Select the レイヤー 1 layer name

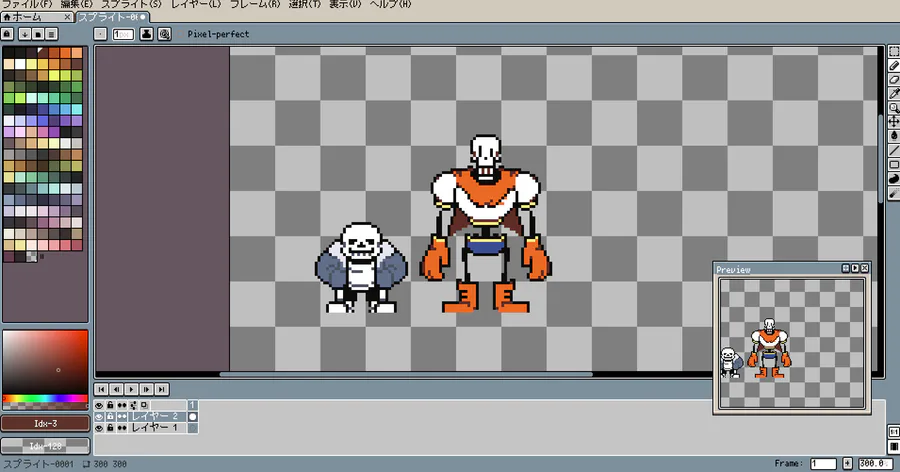(157, 428)
